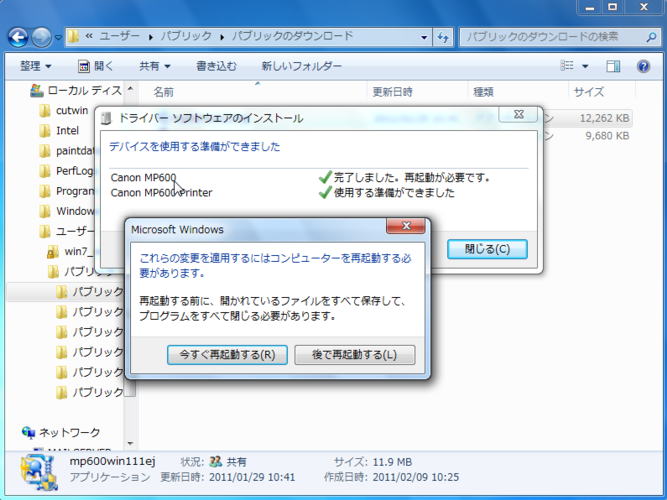Open the view options dropdown arrow
This screenshot has width=667, height=500.
click(585, 66)
